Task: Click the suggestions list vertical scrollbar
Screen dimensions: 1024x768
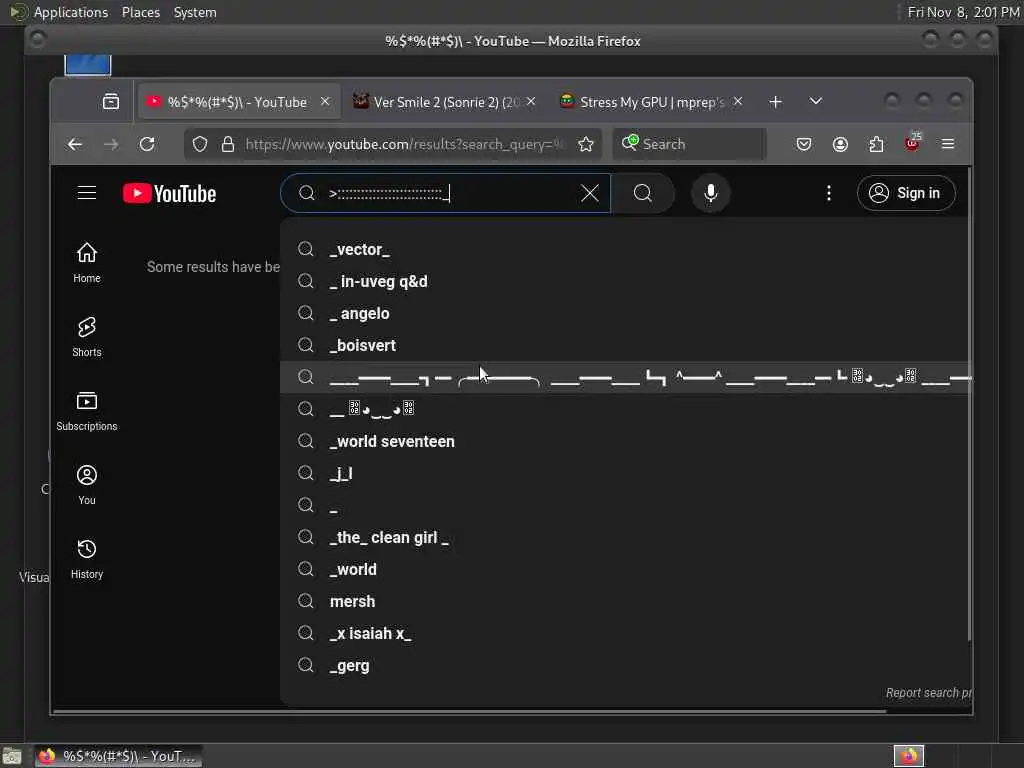Action: 970,405
